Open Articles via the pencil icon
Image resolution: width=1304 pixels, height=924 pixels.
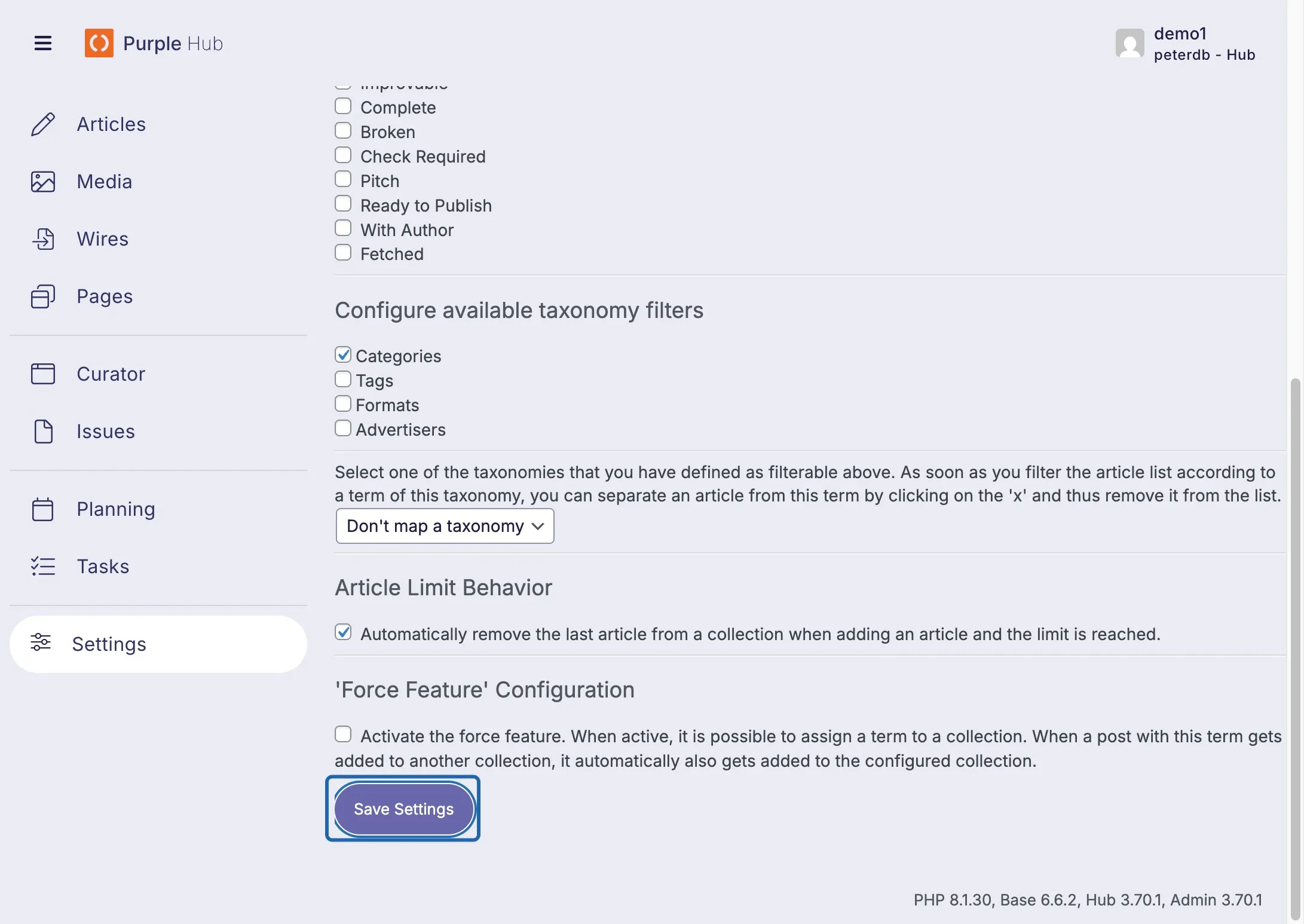43,124
